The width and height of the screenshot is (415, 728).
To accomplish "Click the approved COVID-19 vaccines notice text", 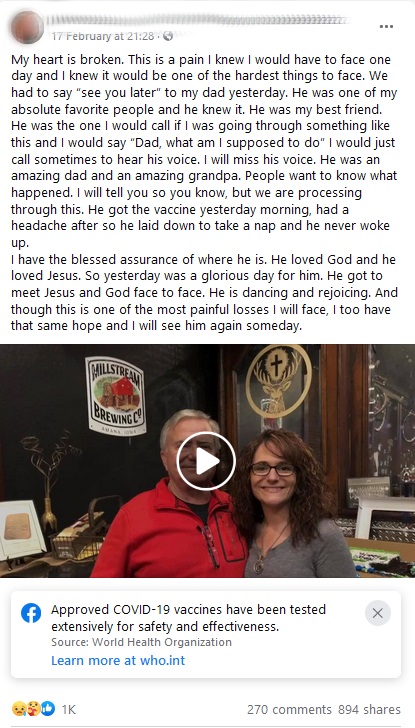I will point(188,618).
